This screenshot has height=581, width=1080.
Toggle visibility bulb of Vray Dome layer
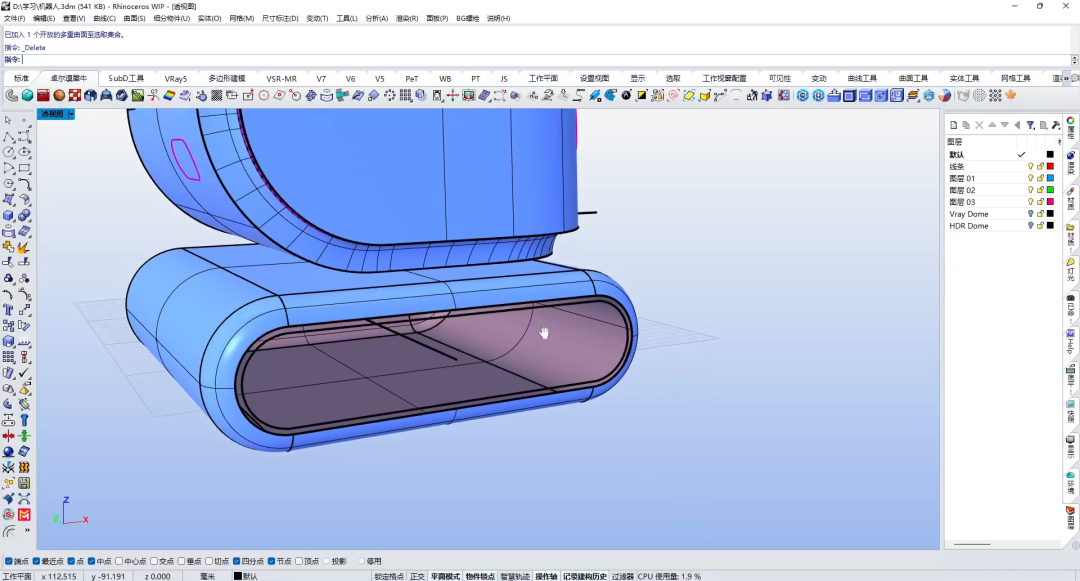pyautogui.click(x=1030, y=214)
